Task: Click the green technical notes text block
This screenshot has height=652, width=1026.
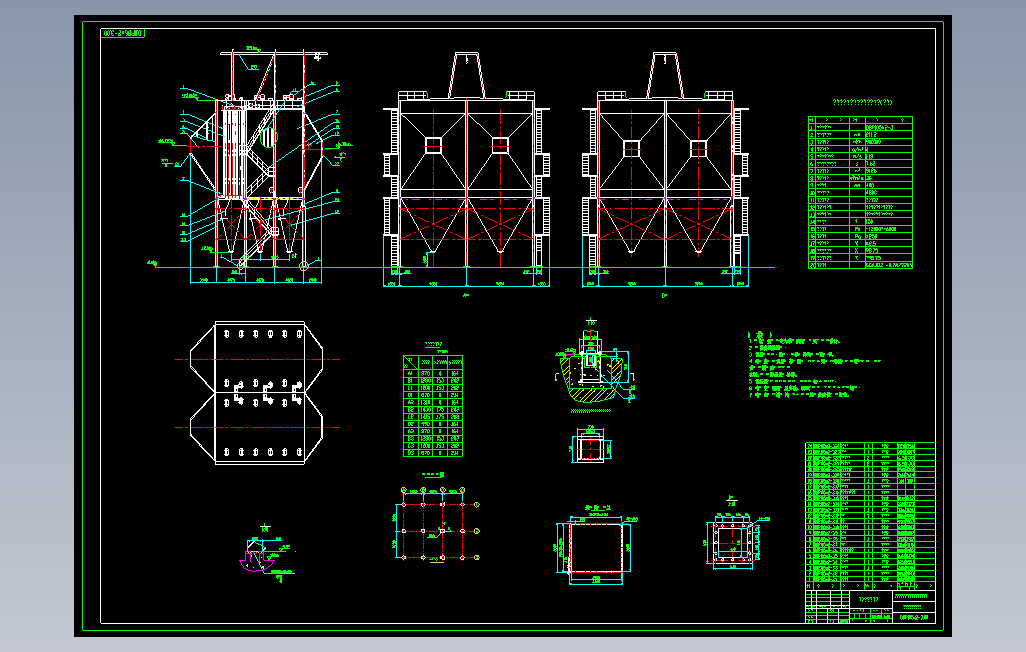Action: point(813,365)
